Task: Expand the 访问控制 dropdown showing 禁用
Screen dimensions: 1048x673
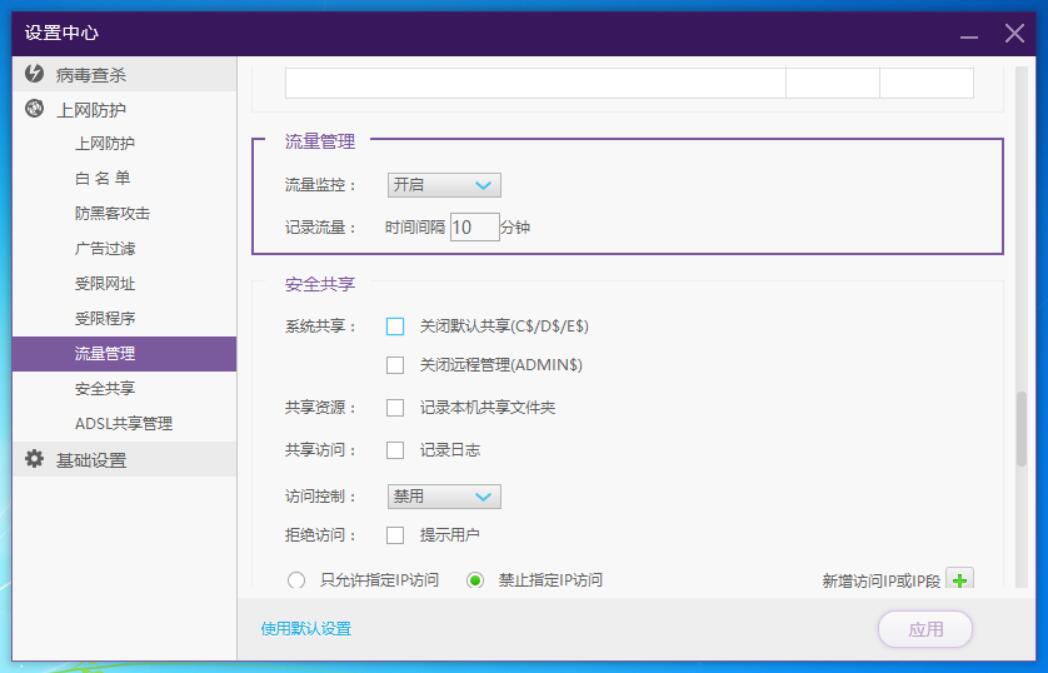Action: point(444,497)
